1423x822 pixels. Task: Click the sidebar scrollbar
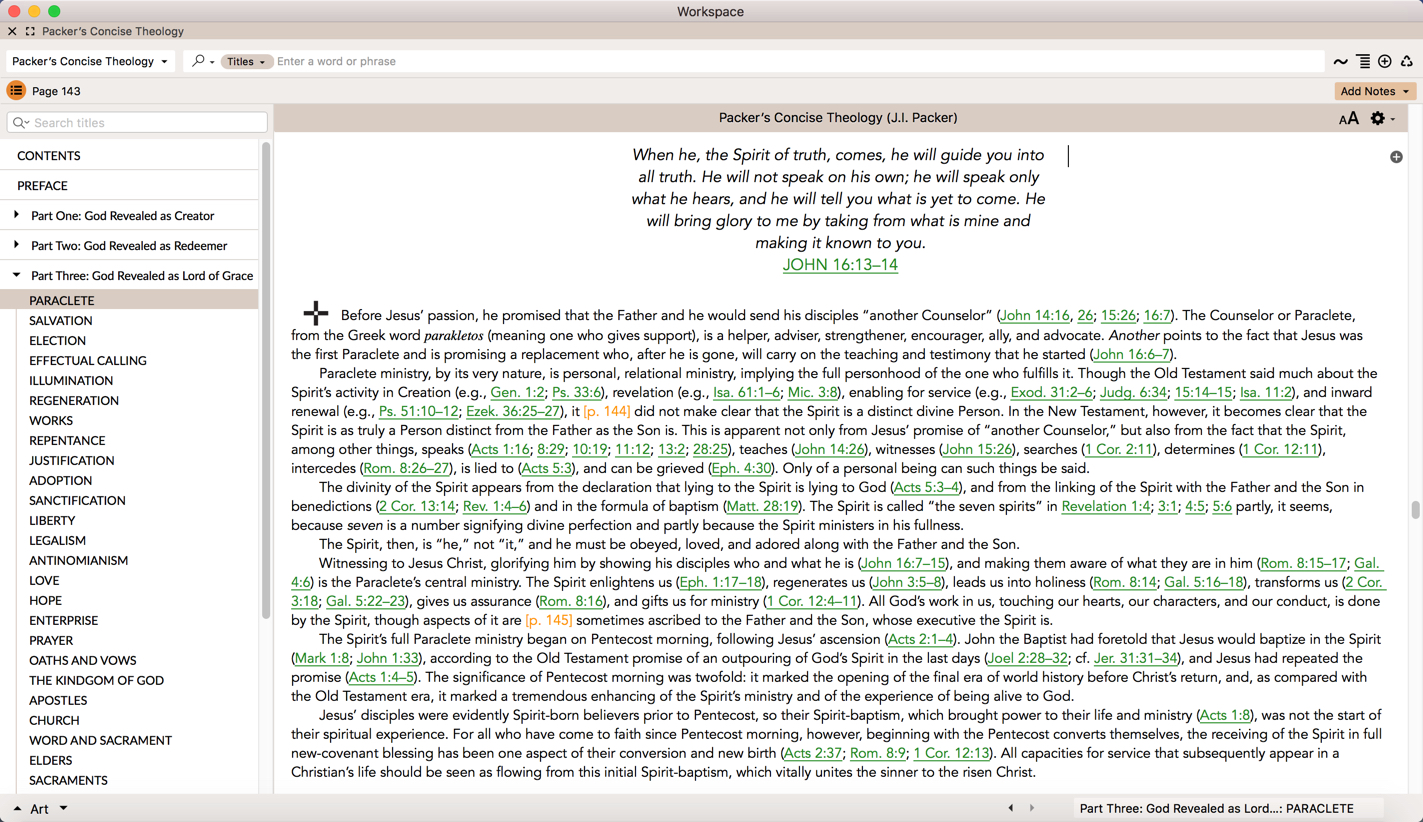[266, 380]
